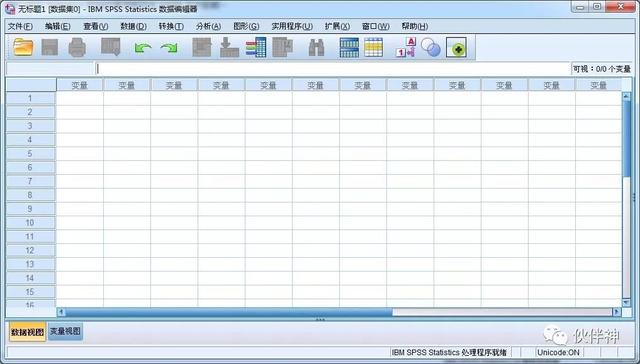
Task: Click the binoculars Find icon
Action: 316,48
